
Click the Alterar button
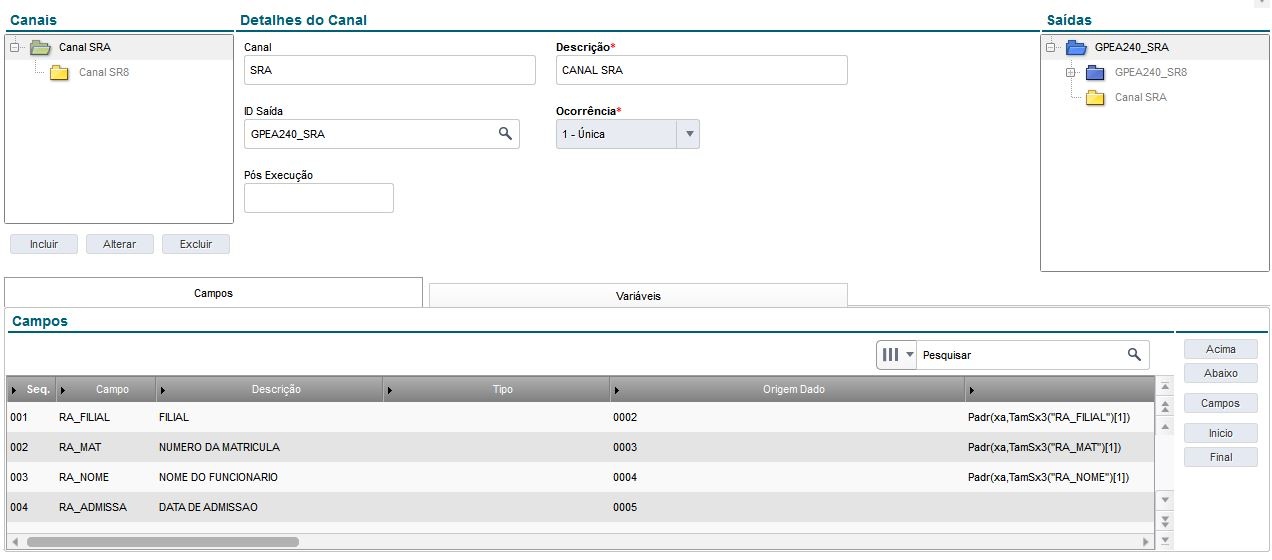[120, 244]
